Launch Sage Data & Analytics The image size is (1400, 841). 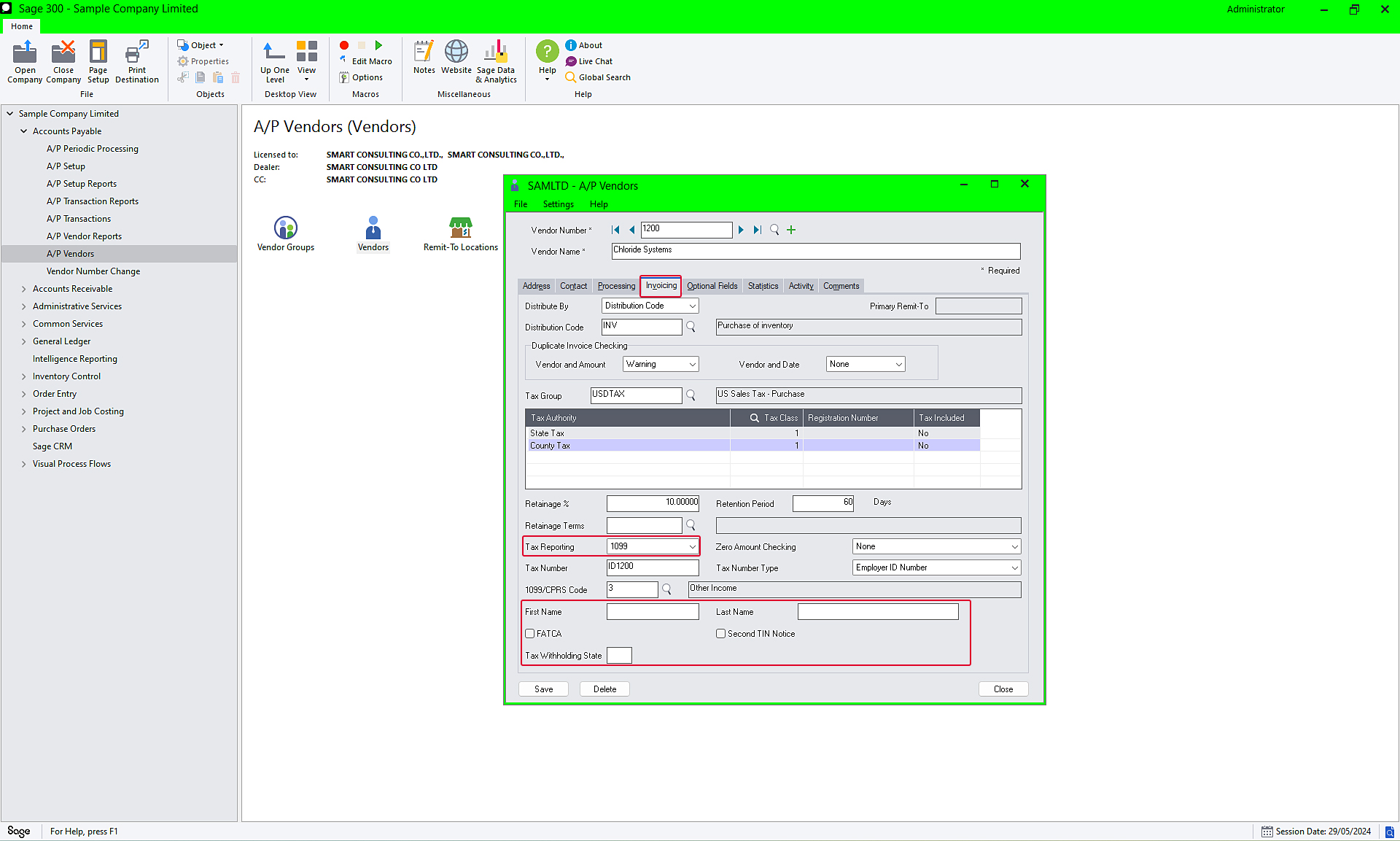tap(496, 61)
